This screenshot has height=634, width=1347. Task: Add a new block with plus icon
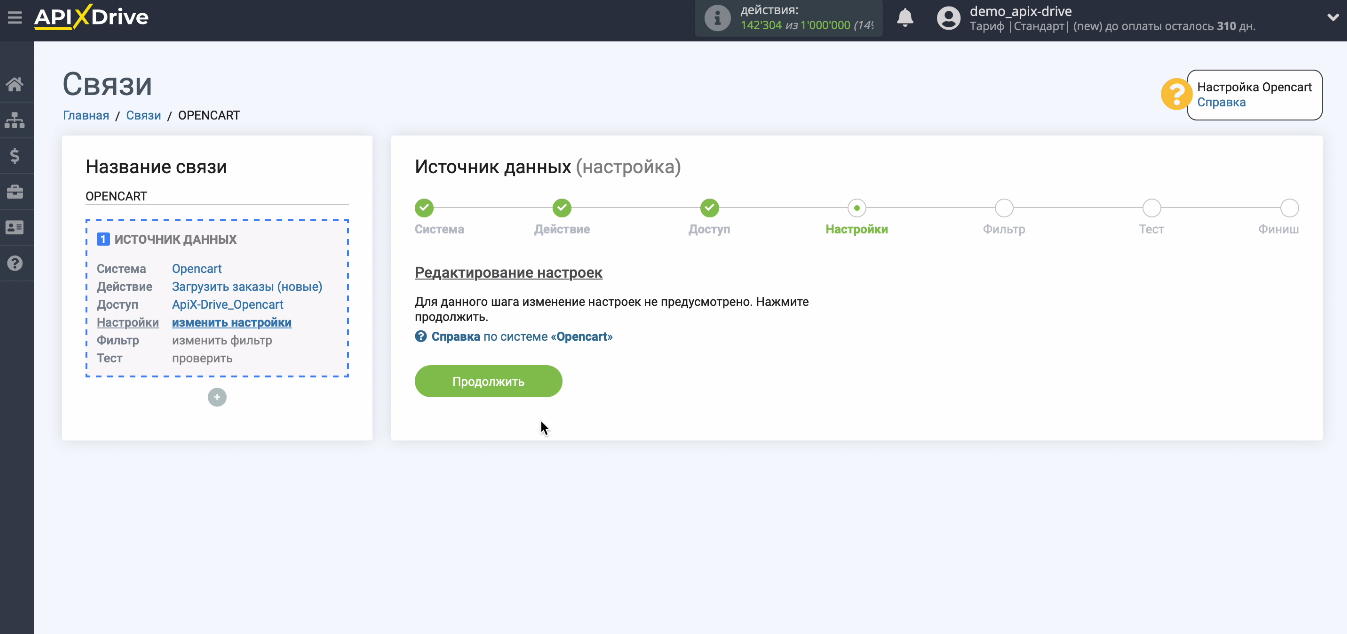click(217, 397)
